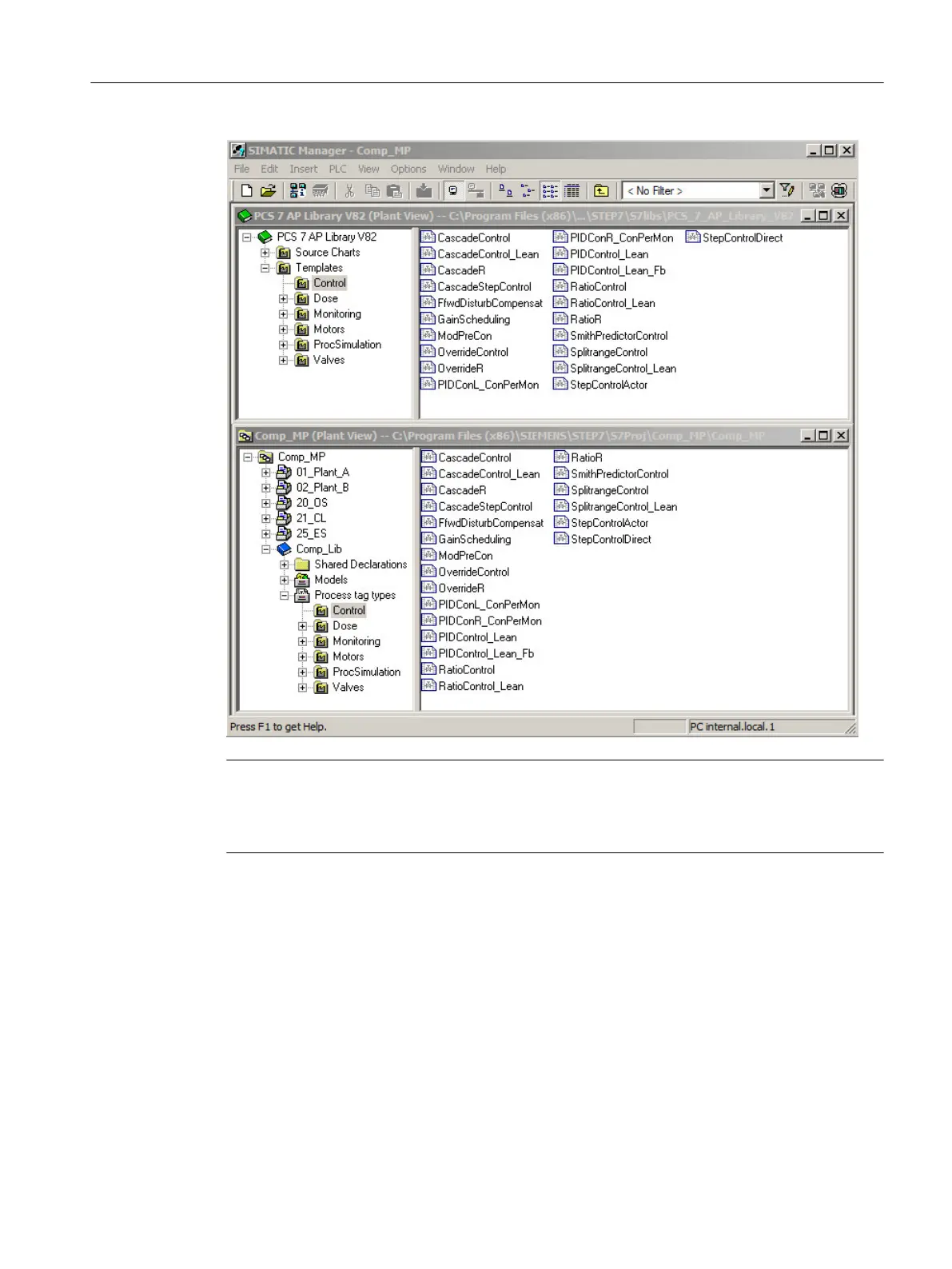952x1269 pixels.
Task: Click the Configure Network toolbar icon
Action: [x=816, y=190]
